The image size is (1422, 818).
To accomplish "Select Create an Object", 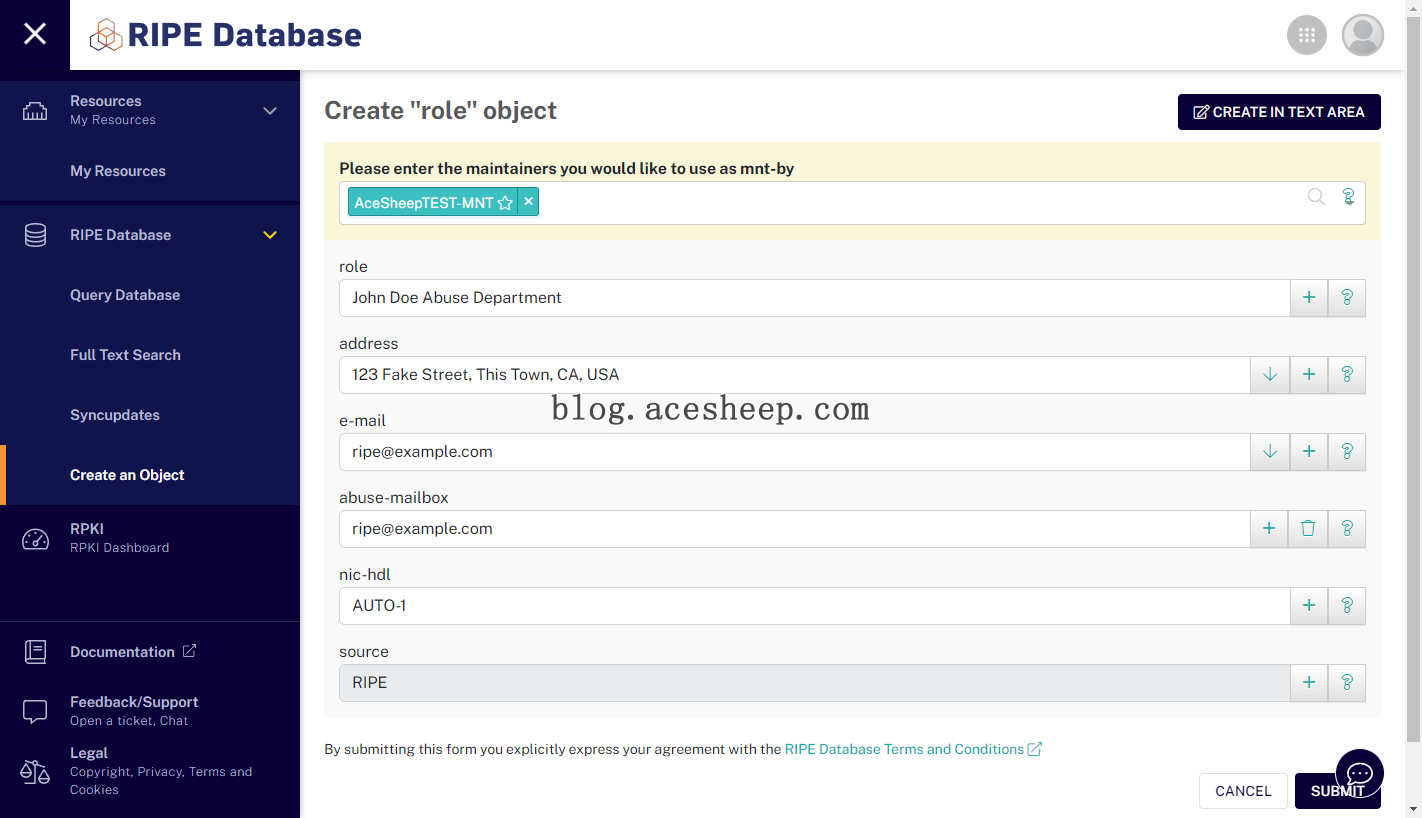I will click(x=127, y=475).
